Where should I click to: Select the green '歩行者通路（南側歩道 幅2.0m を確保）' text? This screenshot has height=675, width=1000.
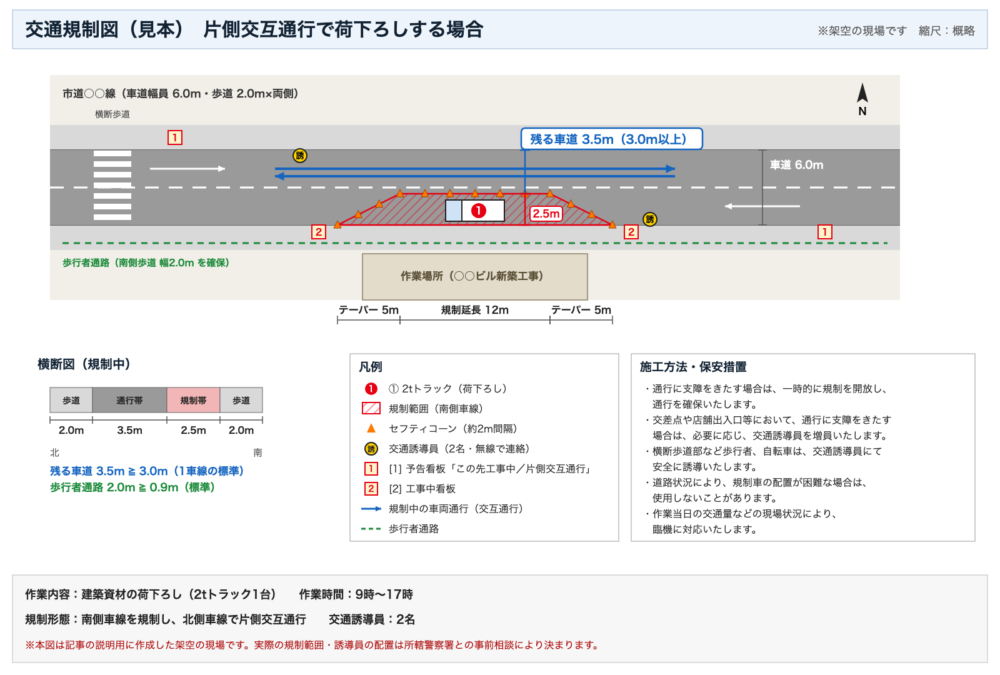click(146, 262)
